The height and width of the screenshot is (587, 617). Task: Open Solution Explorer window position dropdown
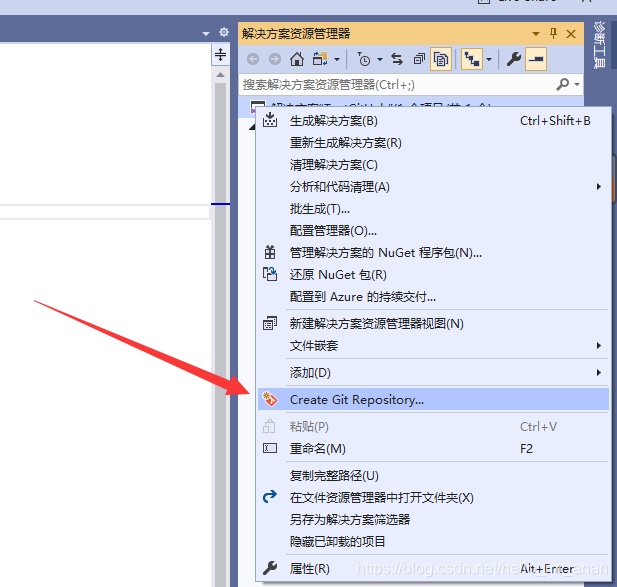point(536,34)
